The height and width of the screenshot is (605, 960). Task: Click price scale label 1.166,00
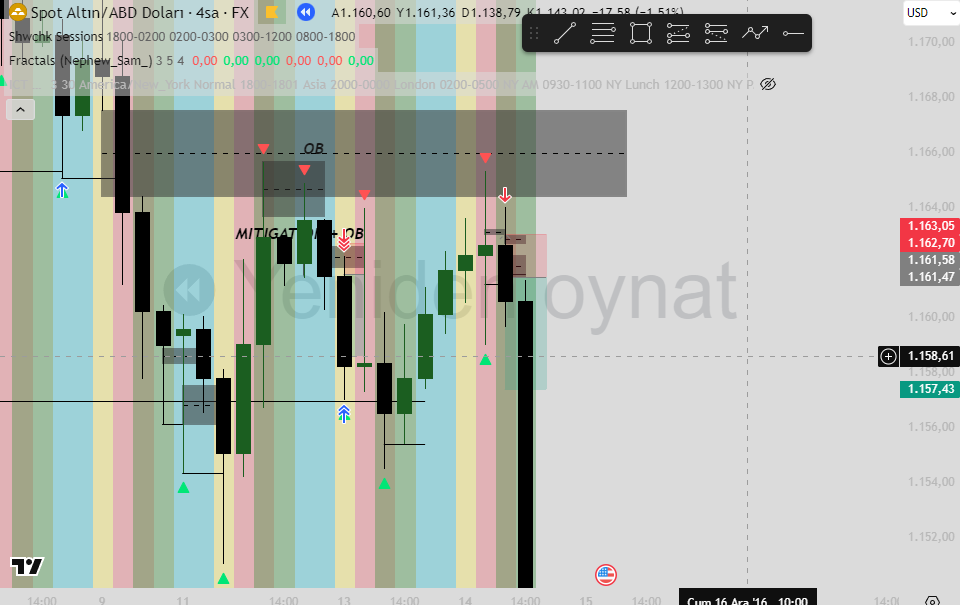pos(931,152)
